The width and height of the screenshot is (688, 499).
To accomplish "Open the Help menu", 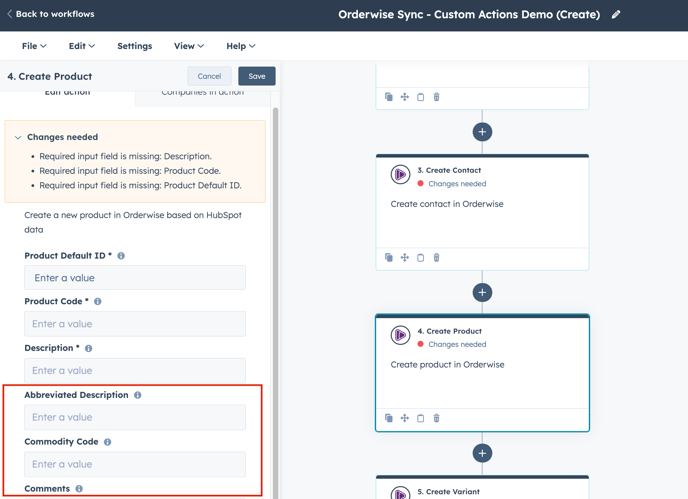I will click(241, 46).
